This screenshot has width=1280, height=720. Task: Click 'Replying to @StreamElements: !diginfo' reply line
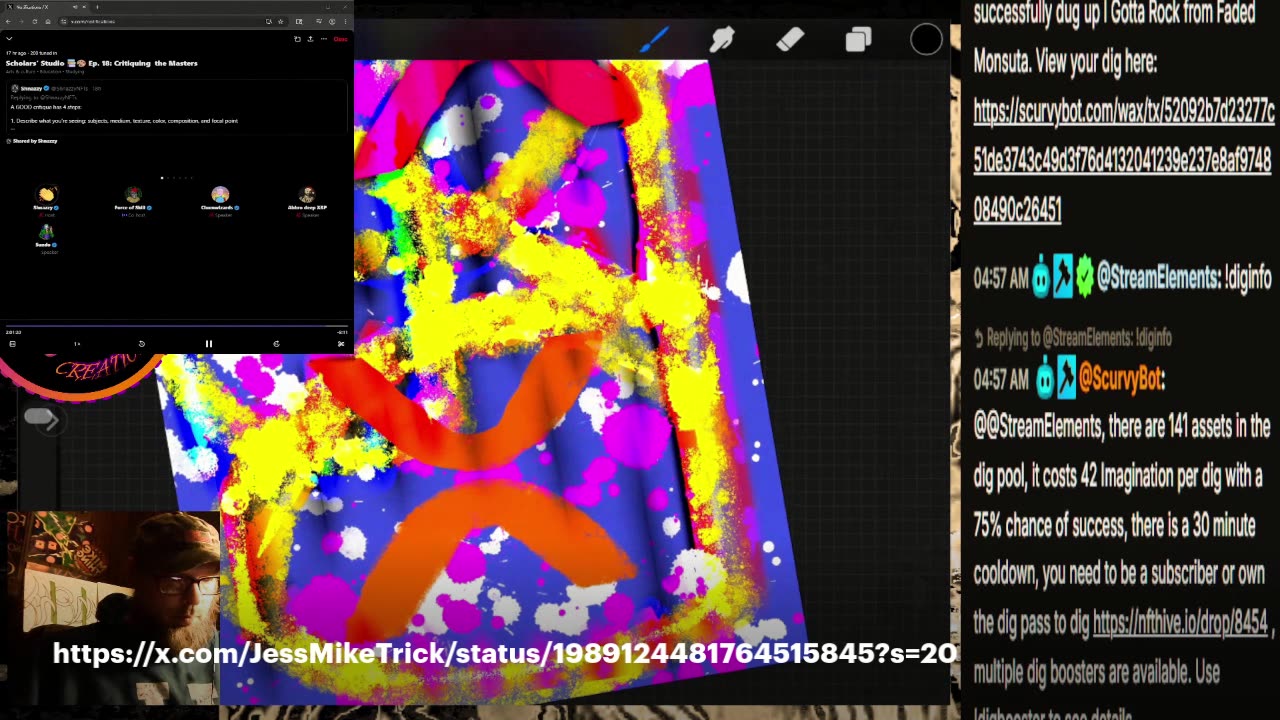1072,338
